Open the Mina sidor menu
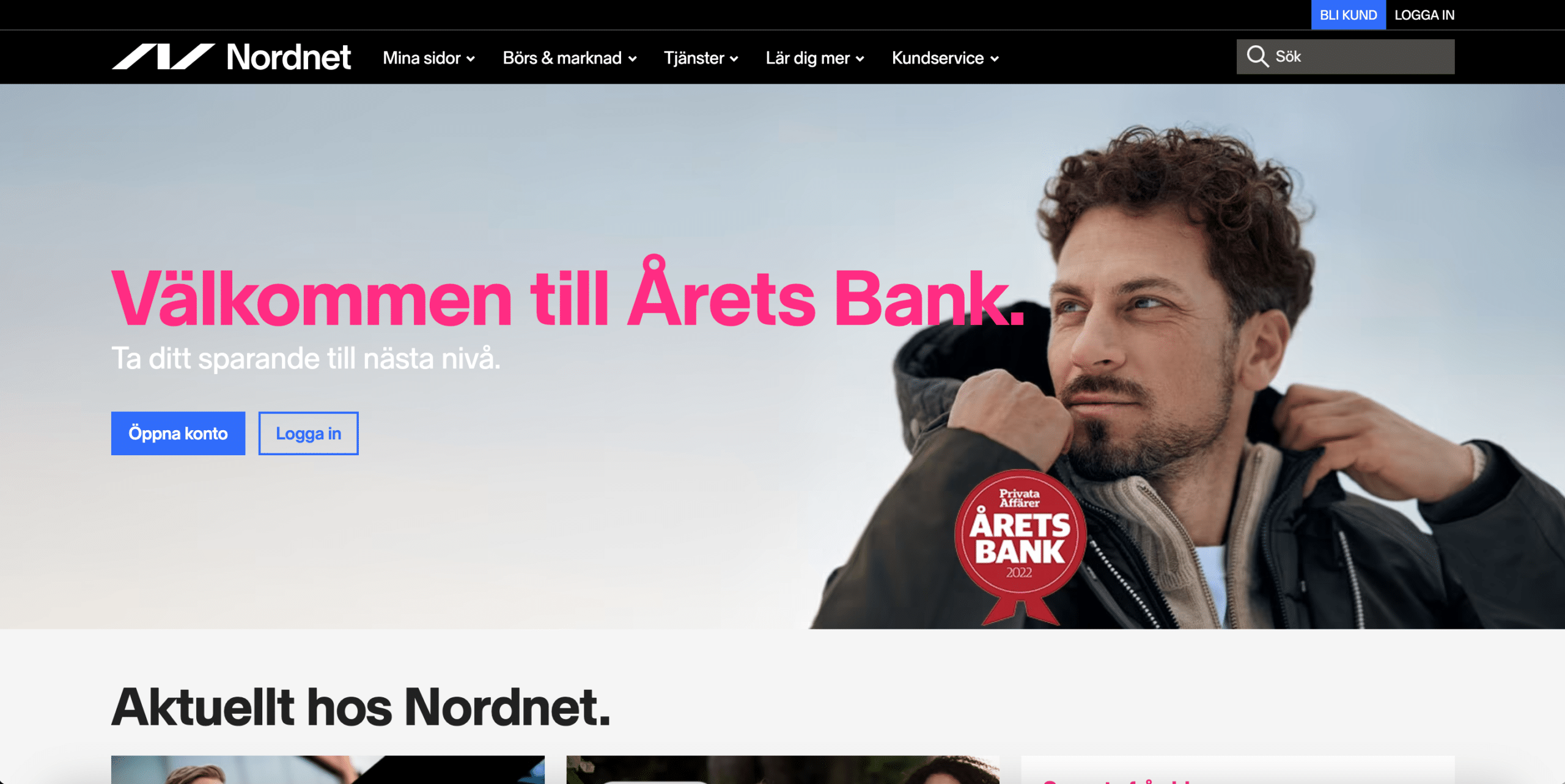Image resolution: width=1565 pixels, height=784 pixels. coord(429,58)
